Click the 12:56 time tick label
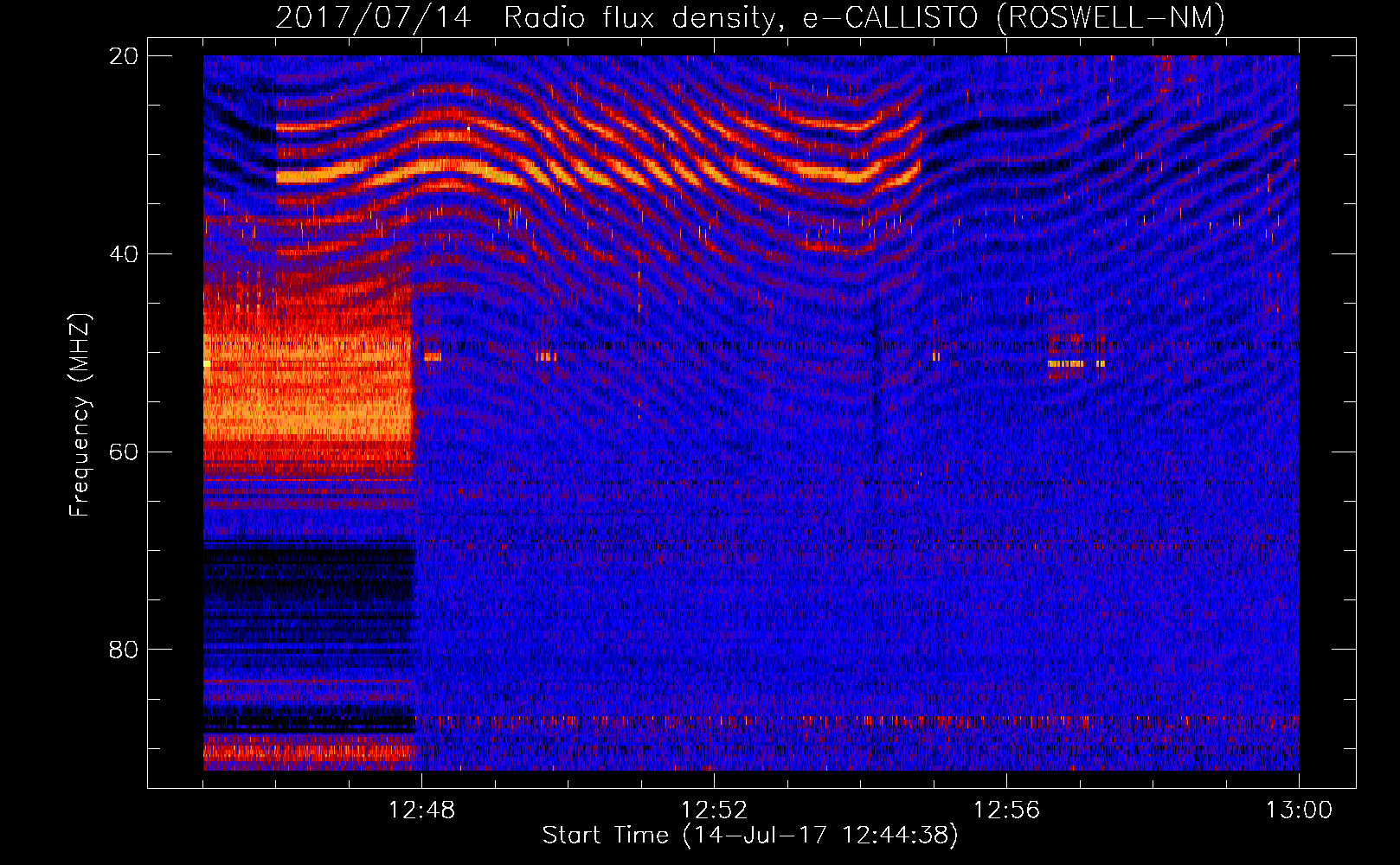This screenshot has height=865, width=1400. 1006,811
